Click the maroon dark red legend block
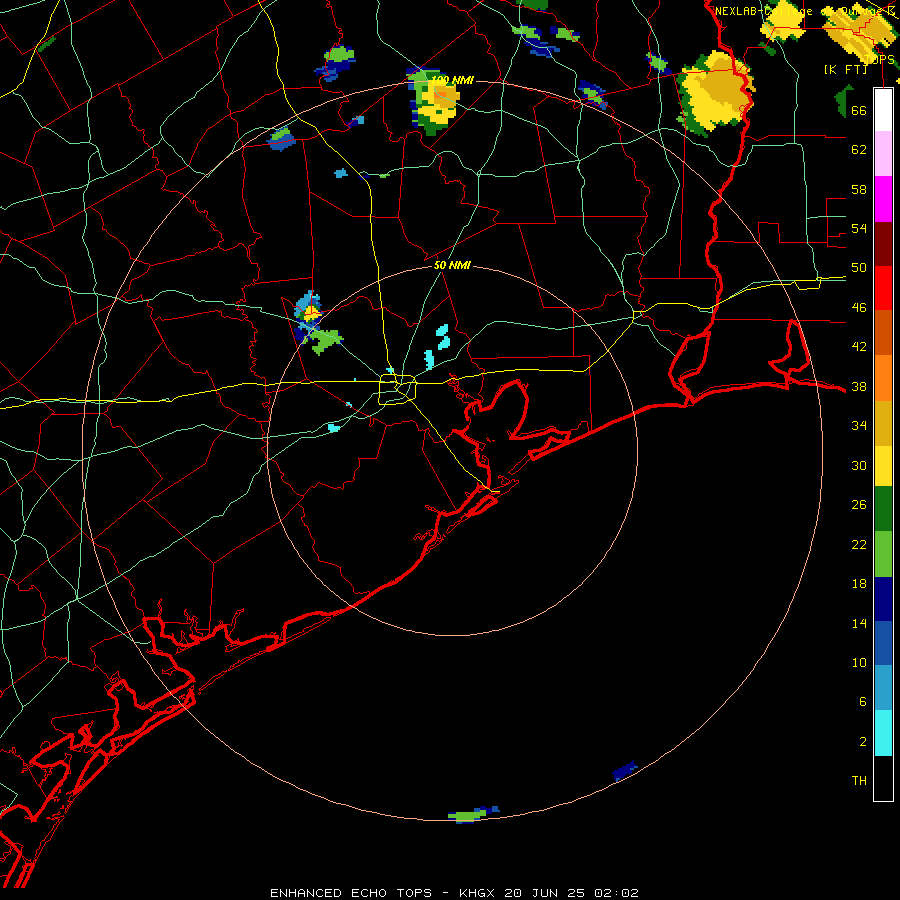This screenshot has height=900, width=900. (883, 243)
